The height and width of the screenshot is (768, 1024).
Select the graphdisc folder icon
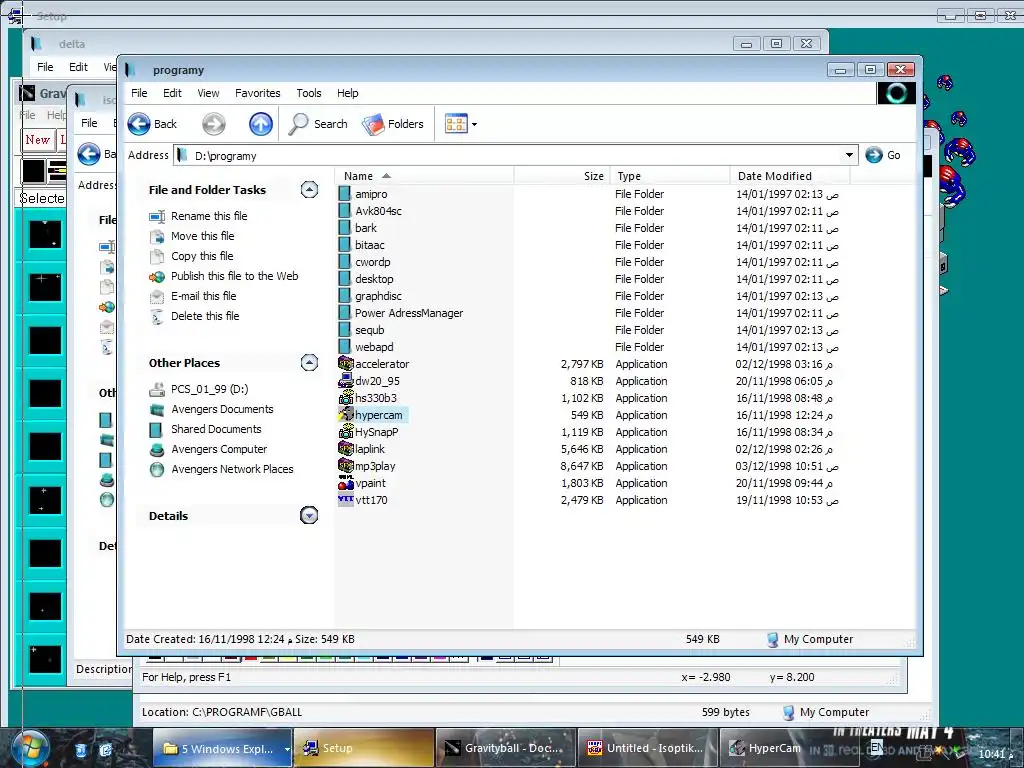(x=345, y=296)
